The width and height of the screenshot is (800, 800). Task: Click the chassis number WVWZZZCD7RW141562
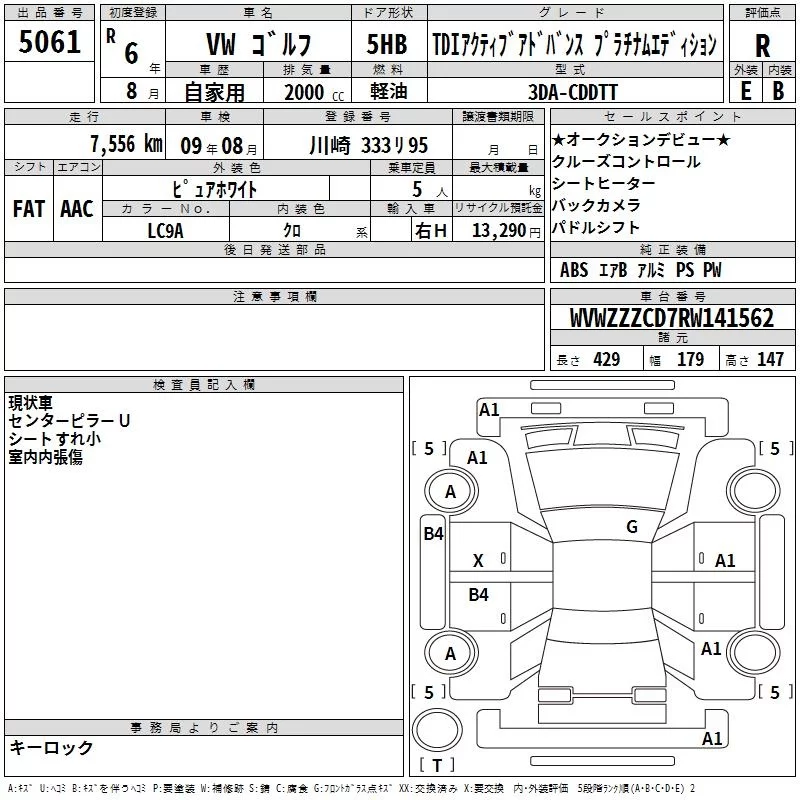(x=672, y=317)
